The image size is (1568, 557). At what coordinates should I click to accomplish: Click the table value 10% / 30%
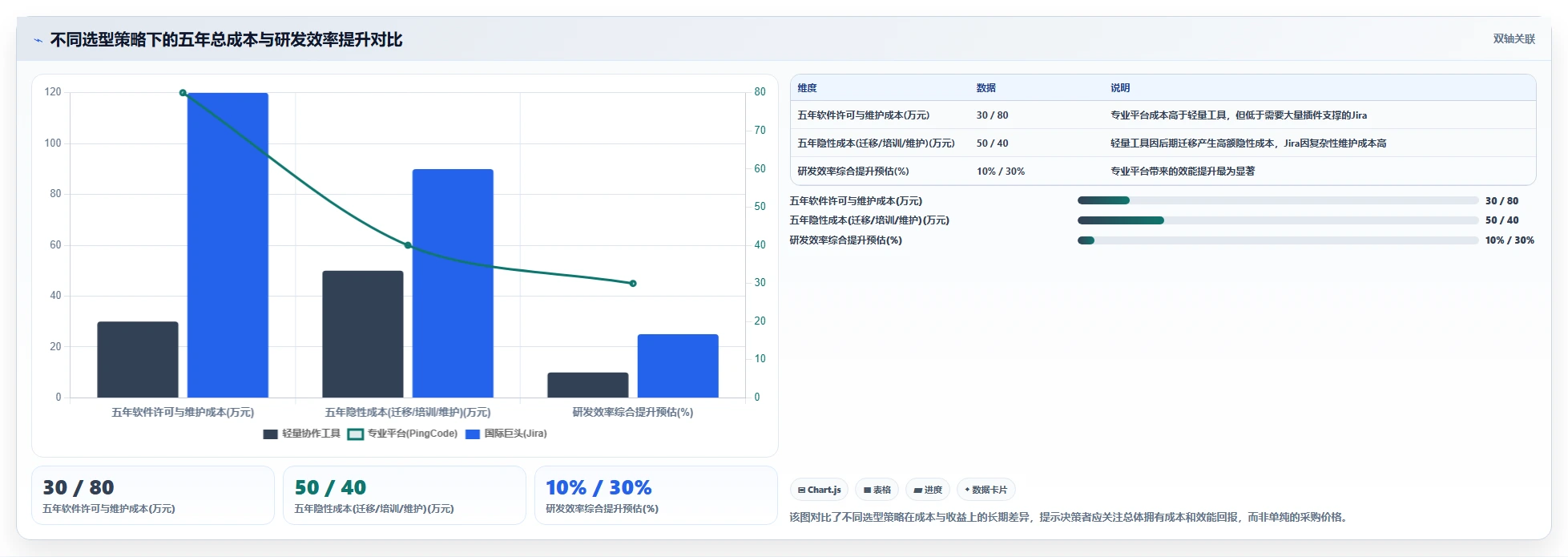coord(1000,172)
